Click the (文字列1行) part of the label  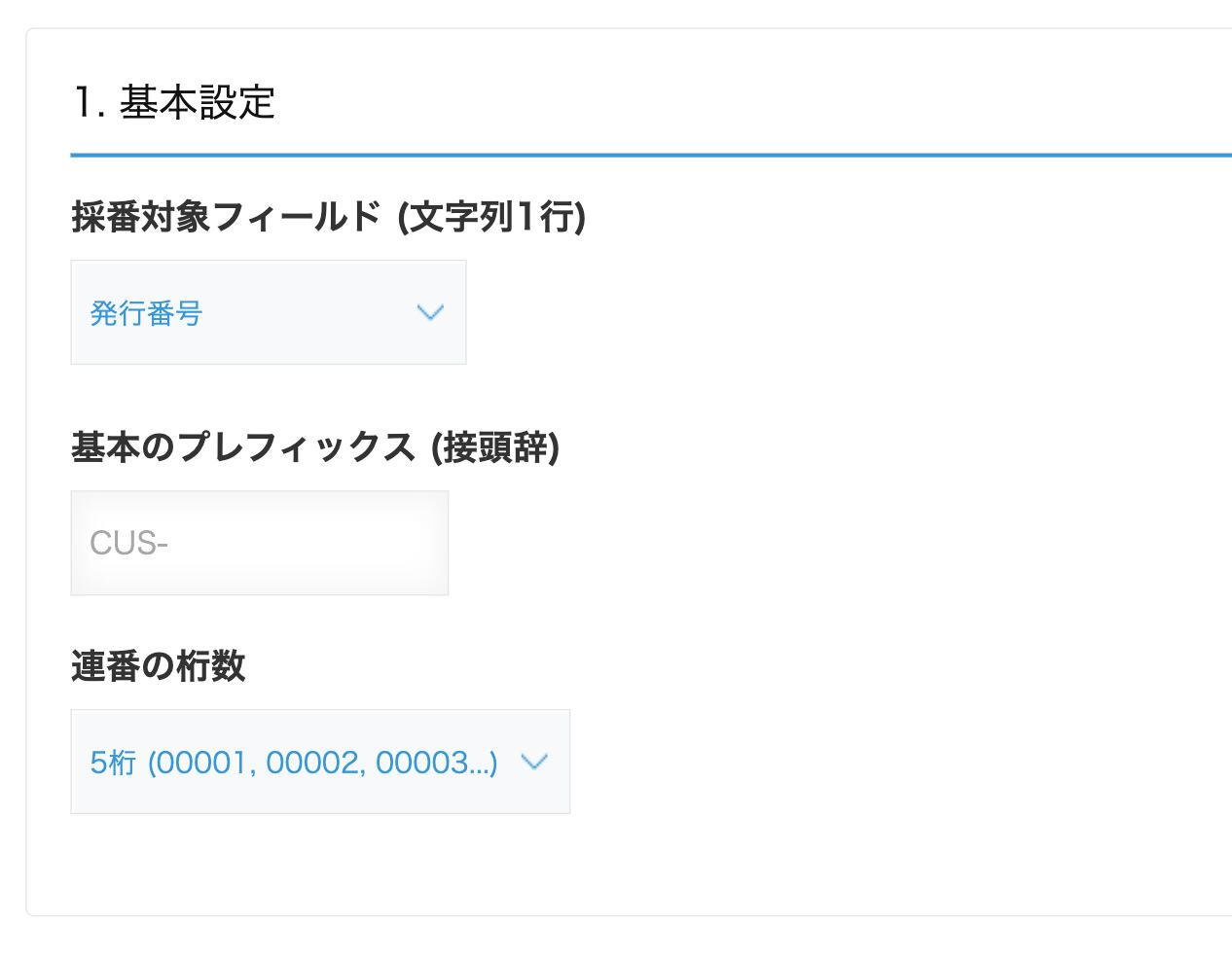(x=491, y=217)
